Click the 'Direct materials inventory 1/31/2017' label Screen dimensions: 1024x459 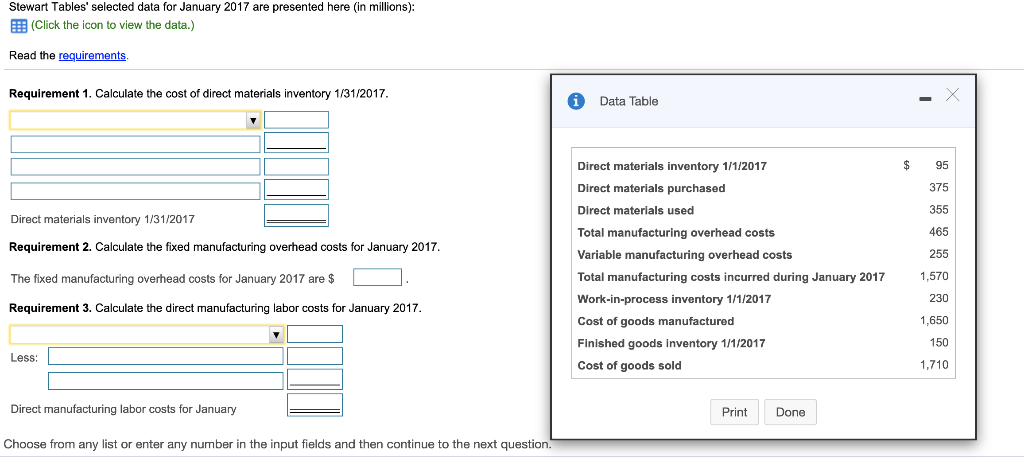pos(103,219)
